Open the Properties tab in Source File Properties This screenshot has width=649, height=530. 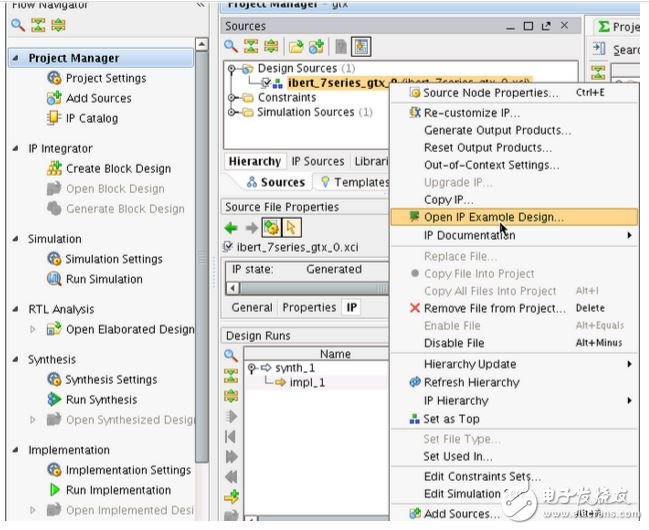coord(308,307)
